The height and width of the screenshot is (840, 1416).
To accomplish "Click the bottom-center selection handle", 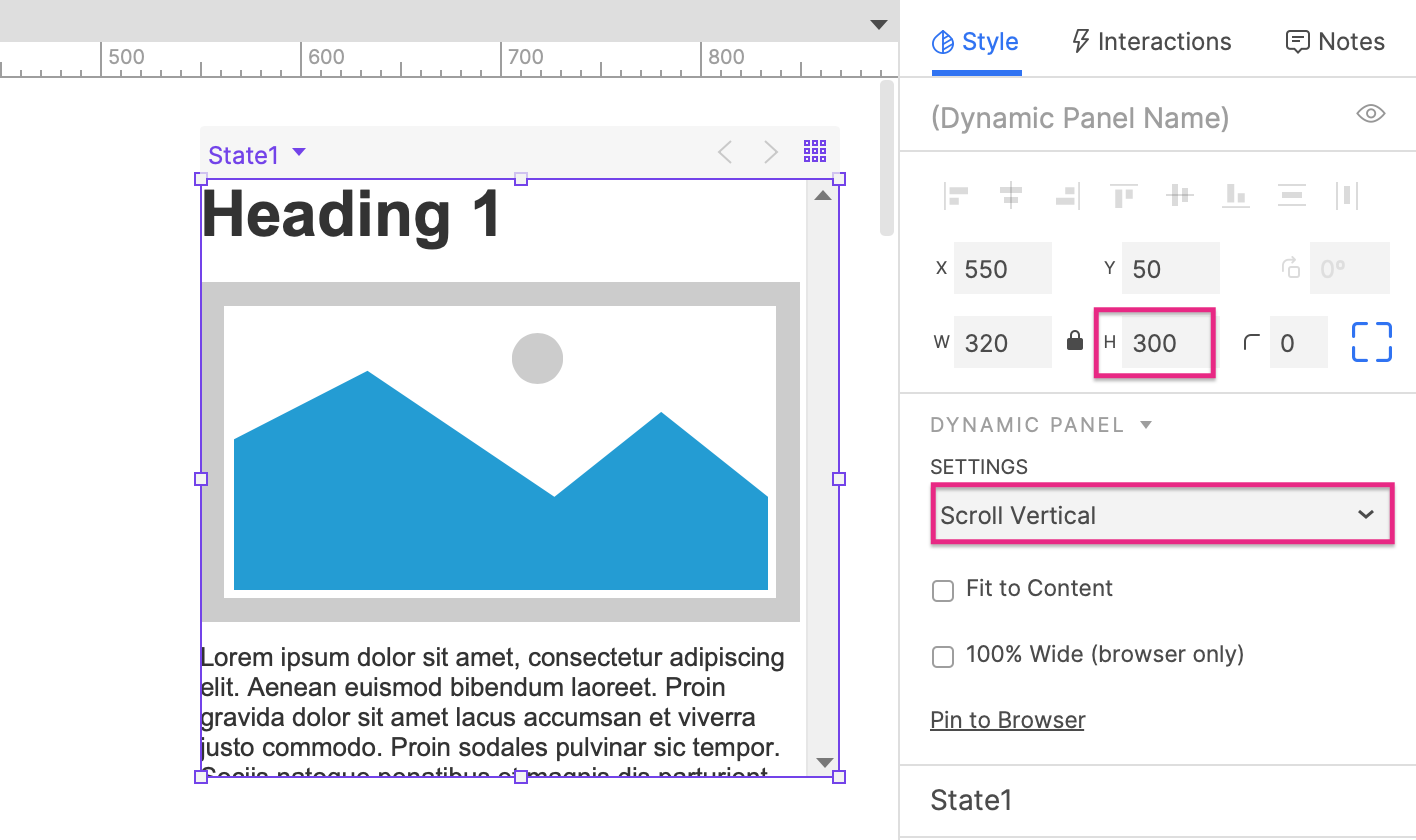I will click(520, 777).
